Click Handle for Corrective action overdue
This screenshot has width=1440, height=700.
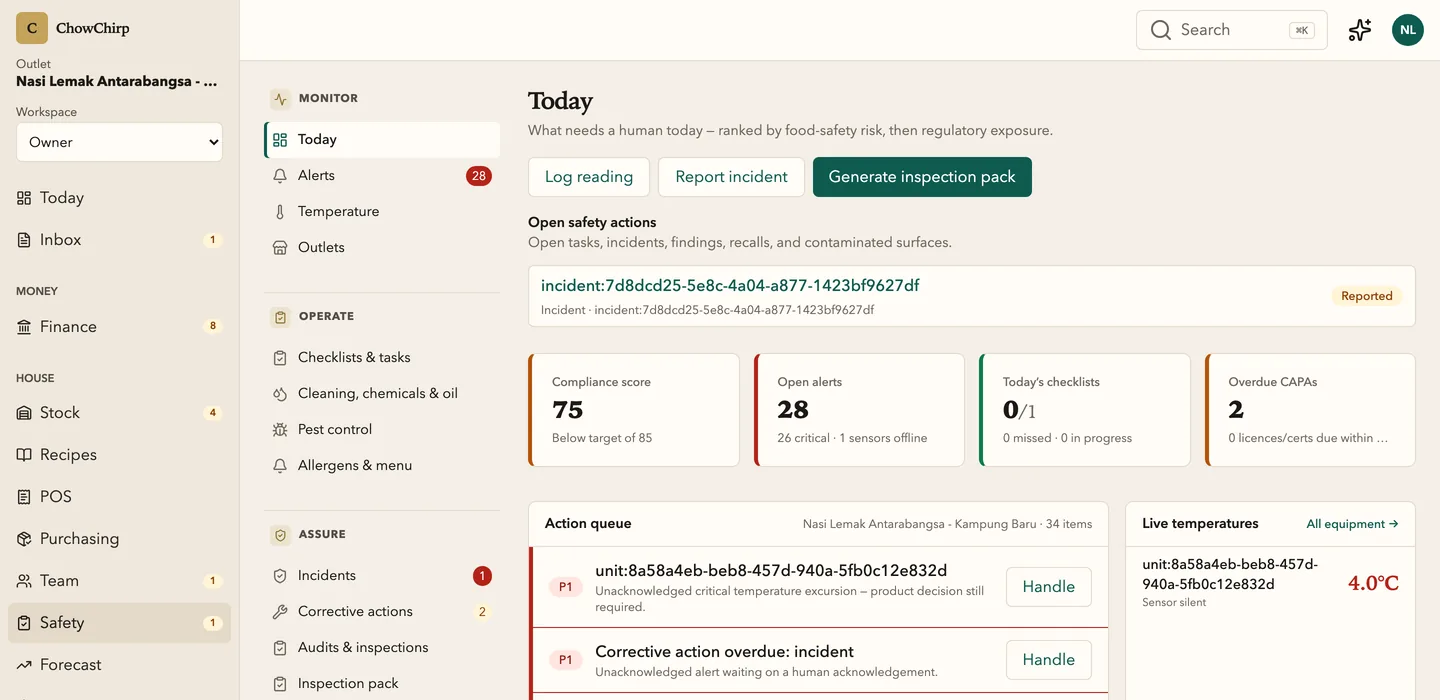tap(1048, 660)
